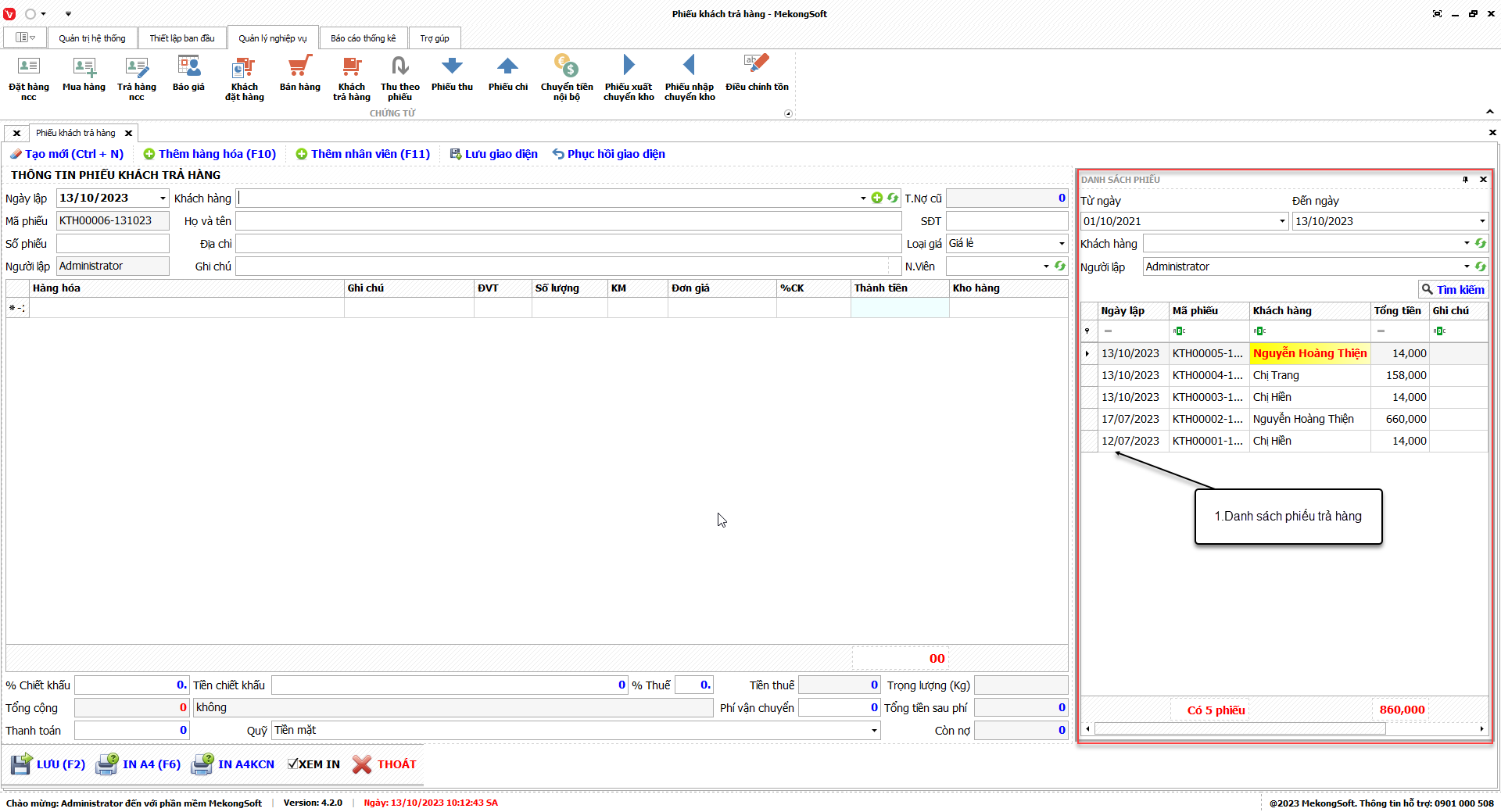Open the Từ ngày date dropdown

pyautogui.click(x=1282, y=221)
